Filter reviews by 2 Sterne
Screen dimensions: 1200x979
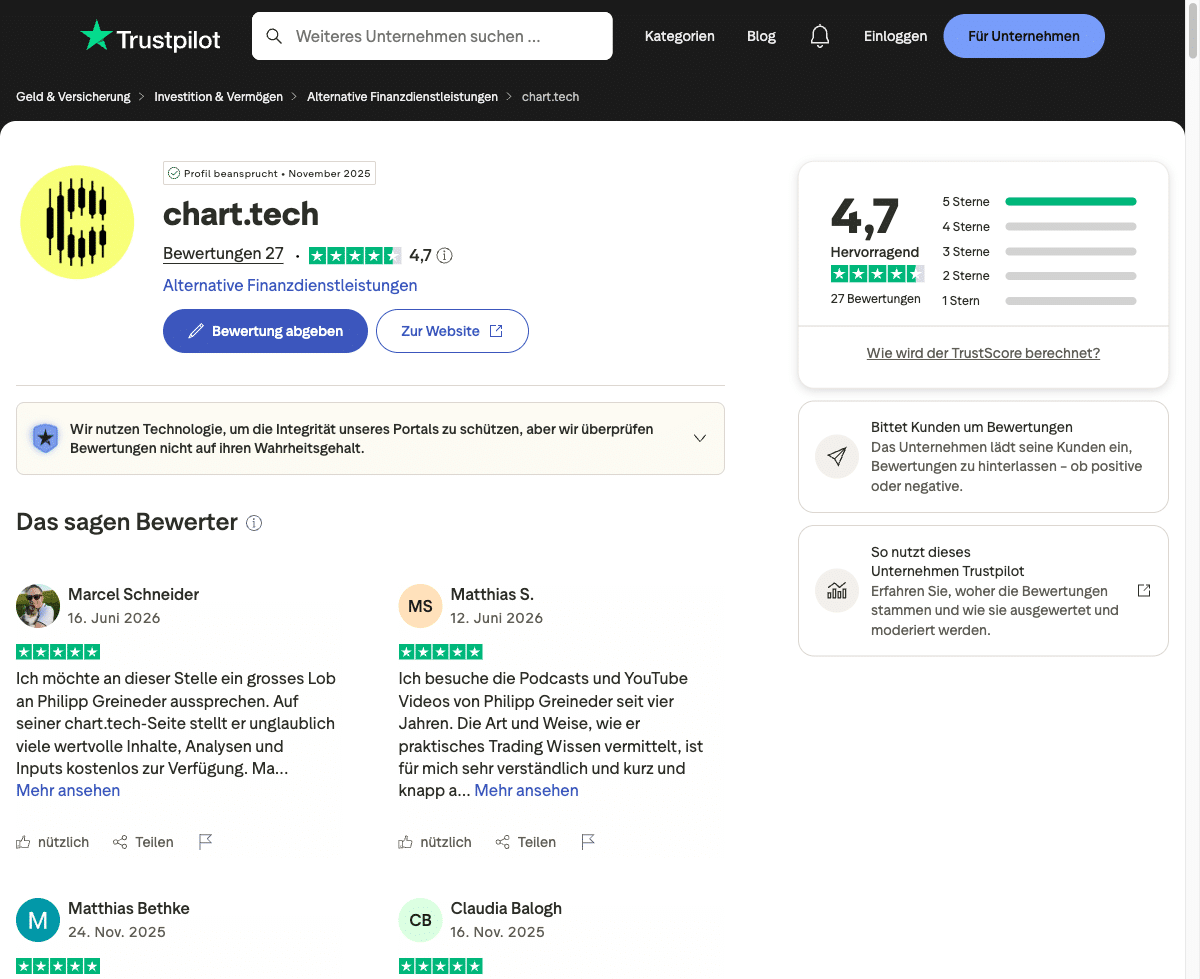click(1039, 276)
